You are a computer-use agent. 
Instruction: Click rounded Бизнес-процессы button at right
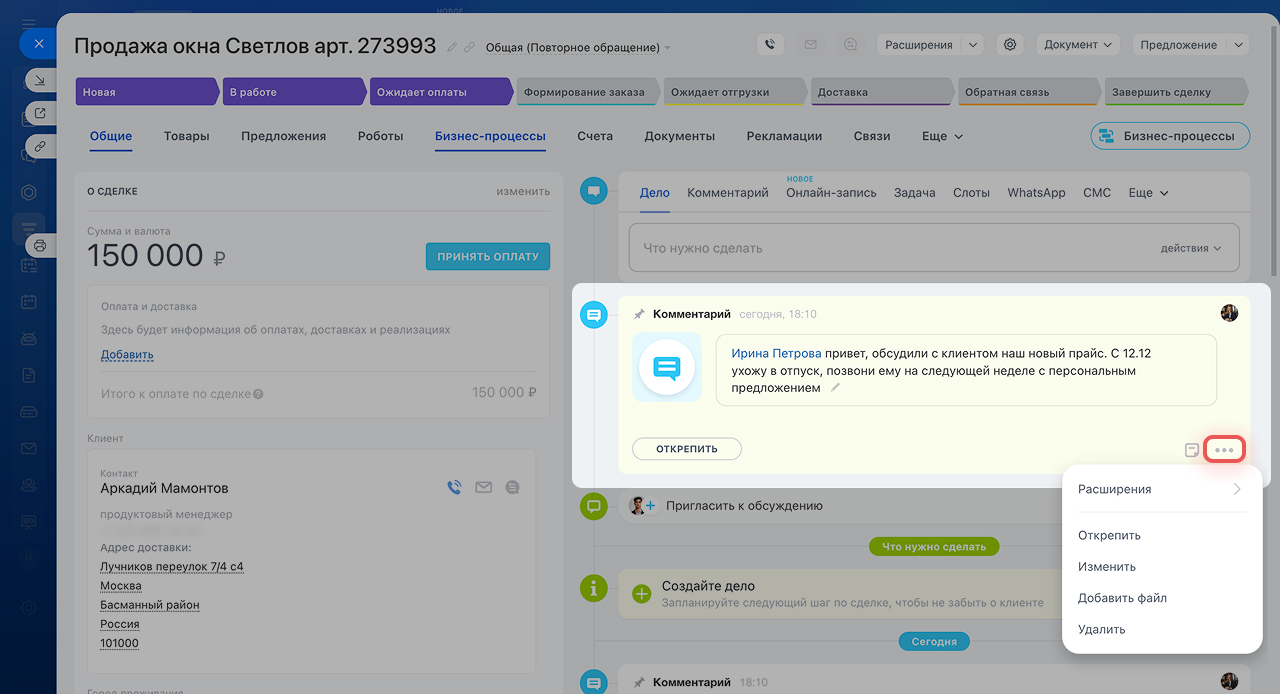(x=1170, y=136)
